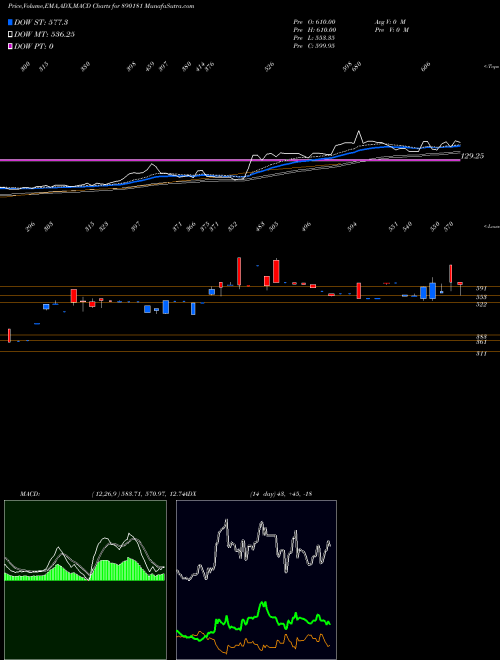Click the peak label '526' above price chart
The image size is (500, 660).
pyautogui.click(x=269, y=66)
